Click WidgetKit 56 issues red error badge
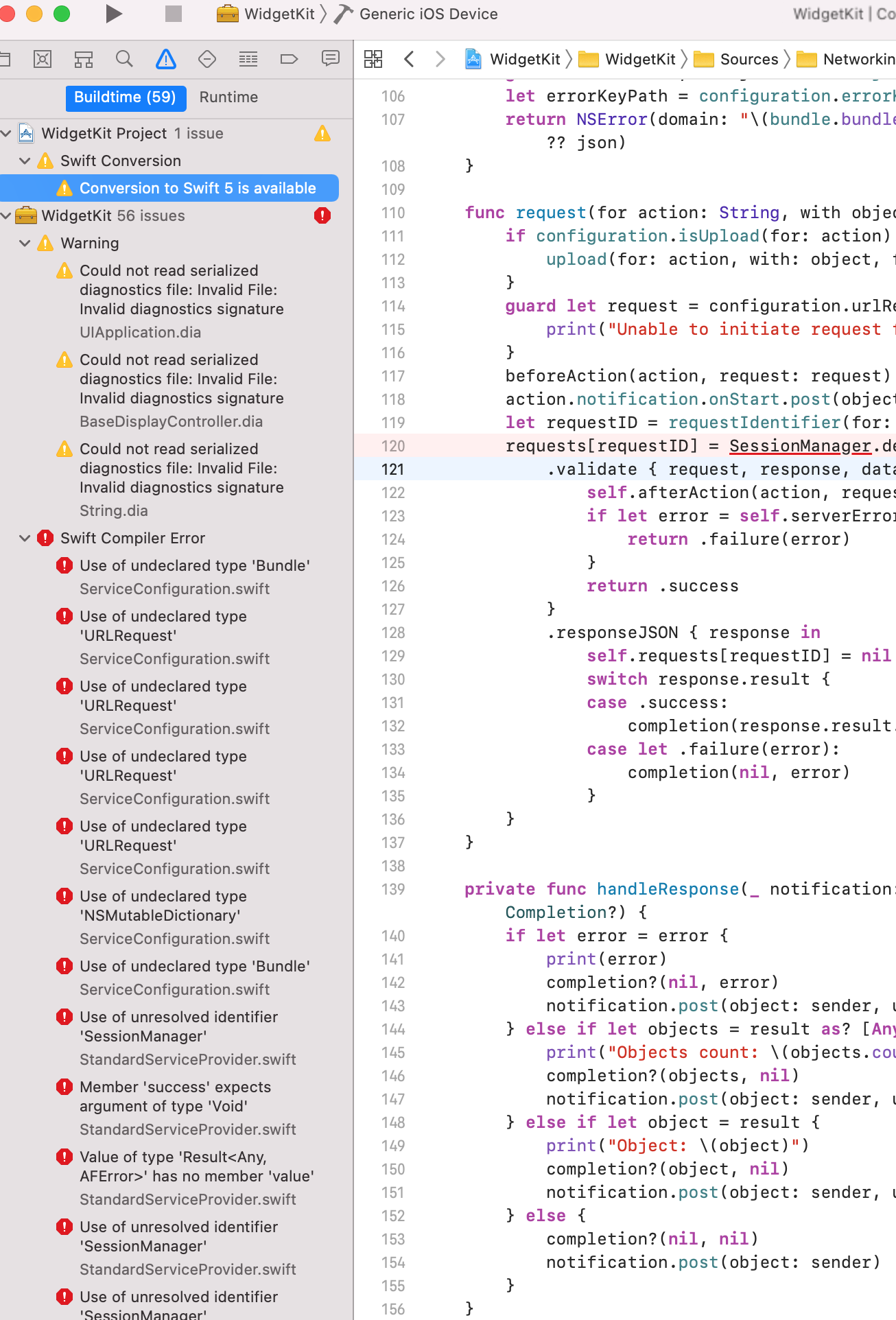The width and height of the screenshot is (896, 1320). pos(322,215)
